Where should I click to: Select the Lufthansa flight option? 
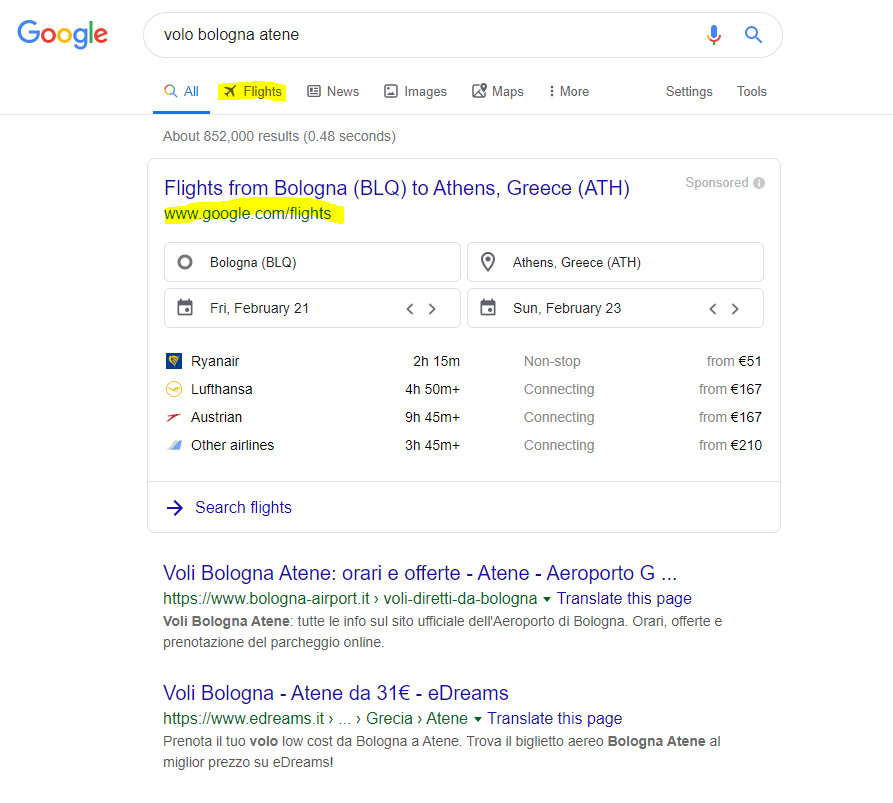[x=463, y=389]
